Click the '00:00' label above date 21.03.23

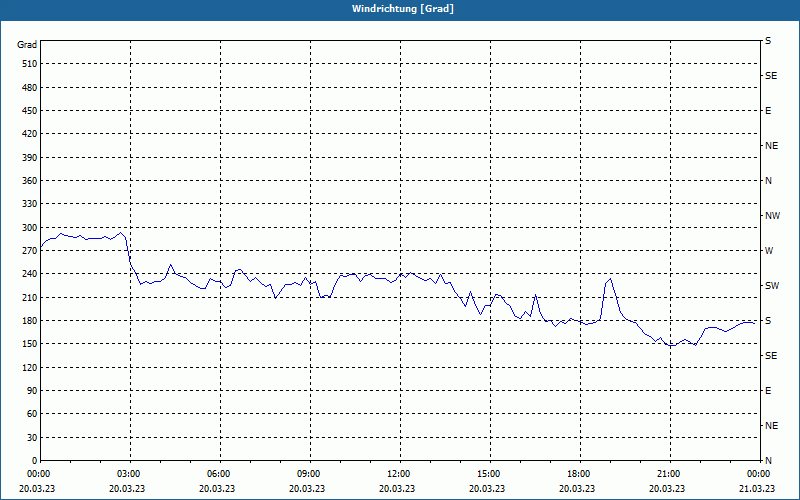758,474
